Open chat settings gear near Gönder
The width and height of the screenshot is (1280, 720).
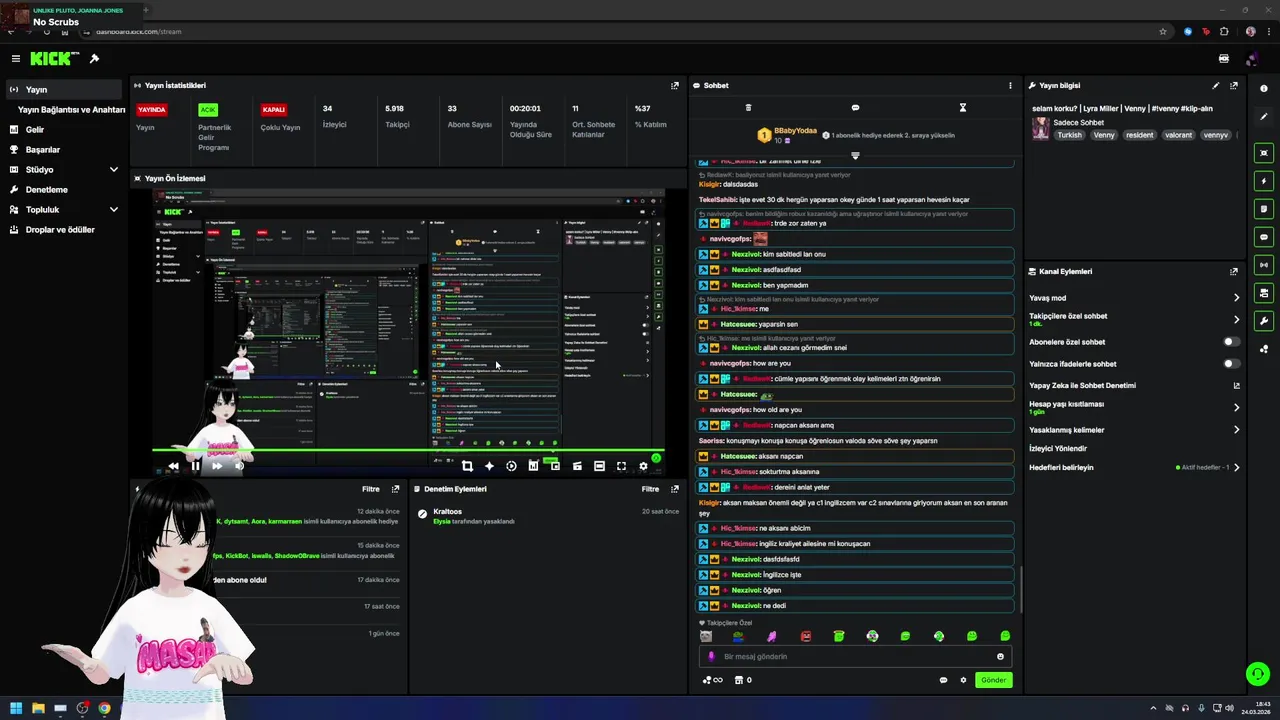pyautogui.click(x=964, y=680)
